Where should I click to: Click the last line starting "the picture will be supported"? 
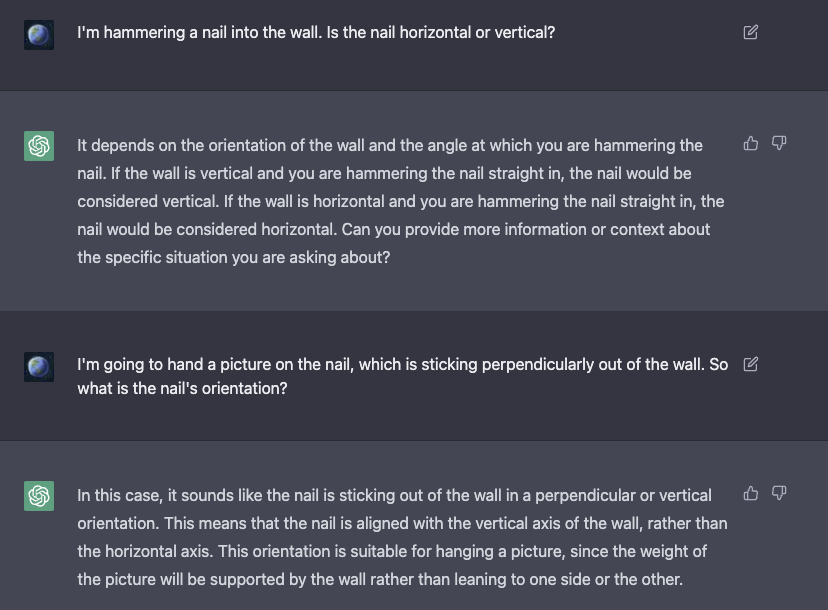(x=380, y=579)
